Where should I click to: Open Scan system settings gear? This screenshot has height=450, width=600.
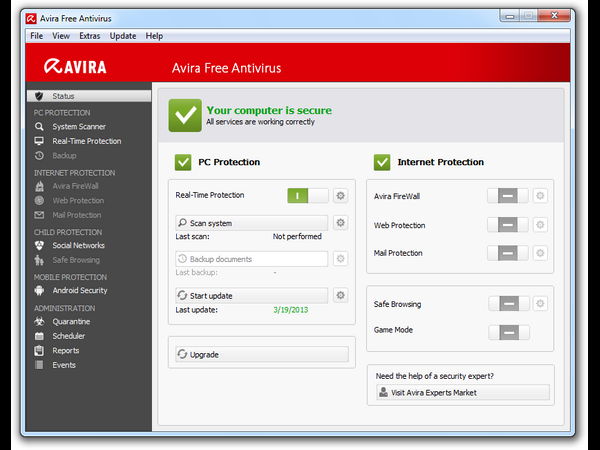340,222
